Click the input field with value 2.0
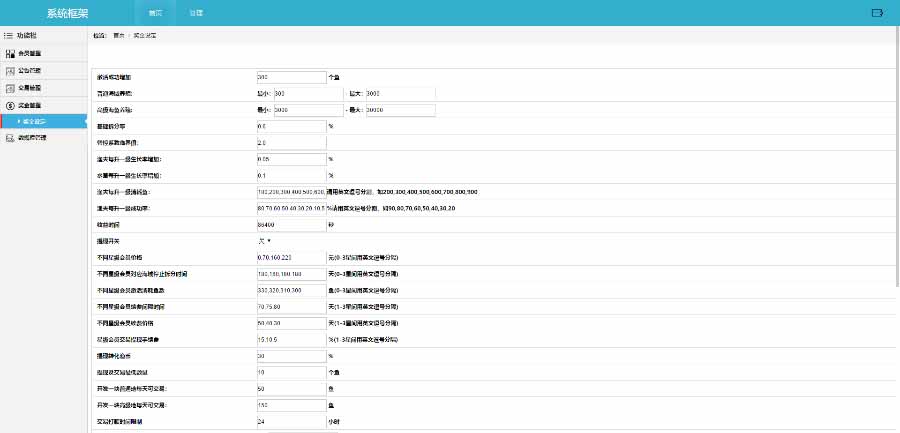 [291, 143]
